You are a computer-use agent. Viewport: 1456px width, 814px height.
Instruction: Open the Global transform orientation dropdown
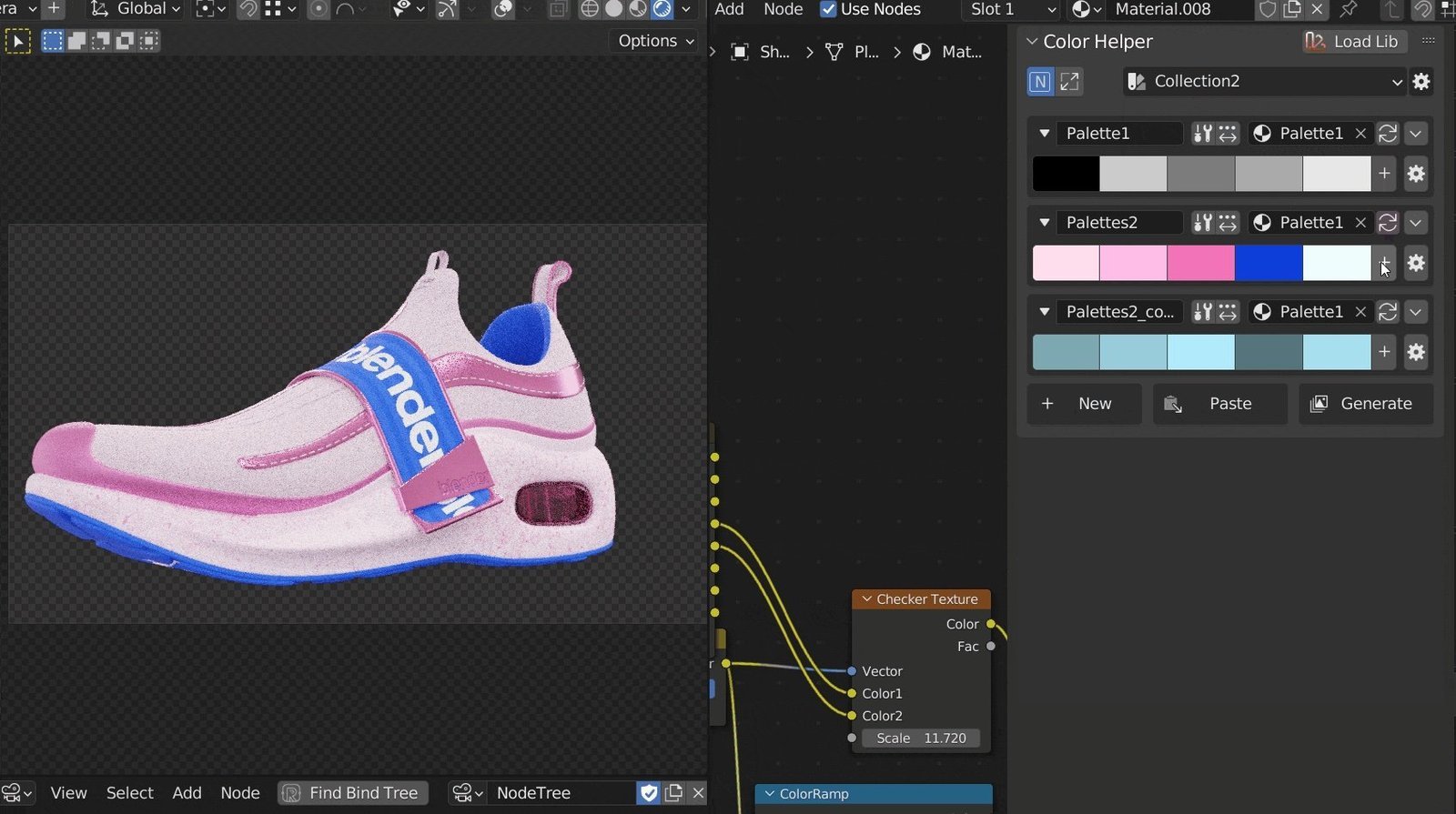tap(136, 9)
